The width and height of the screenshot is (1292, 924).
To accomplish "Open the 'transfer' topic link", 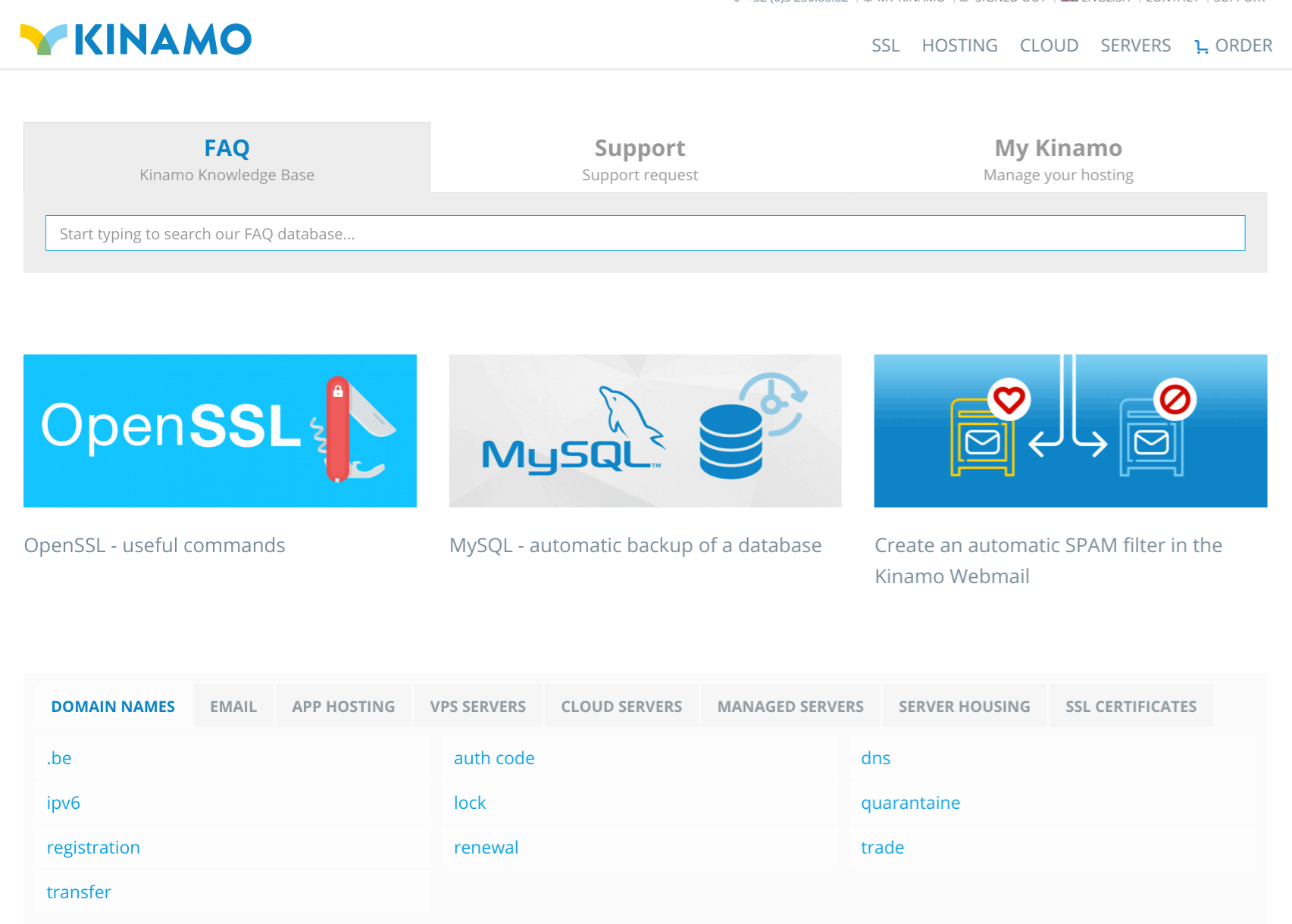I will 79,892.
